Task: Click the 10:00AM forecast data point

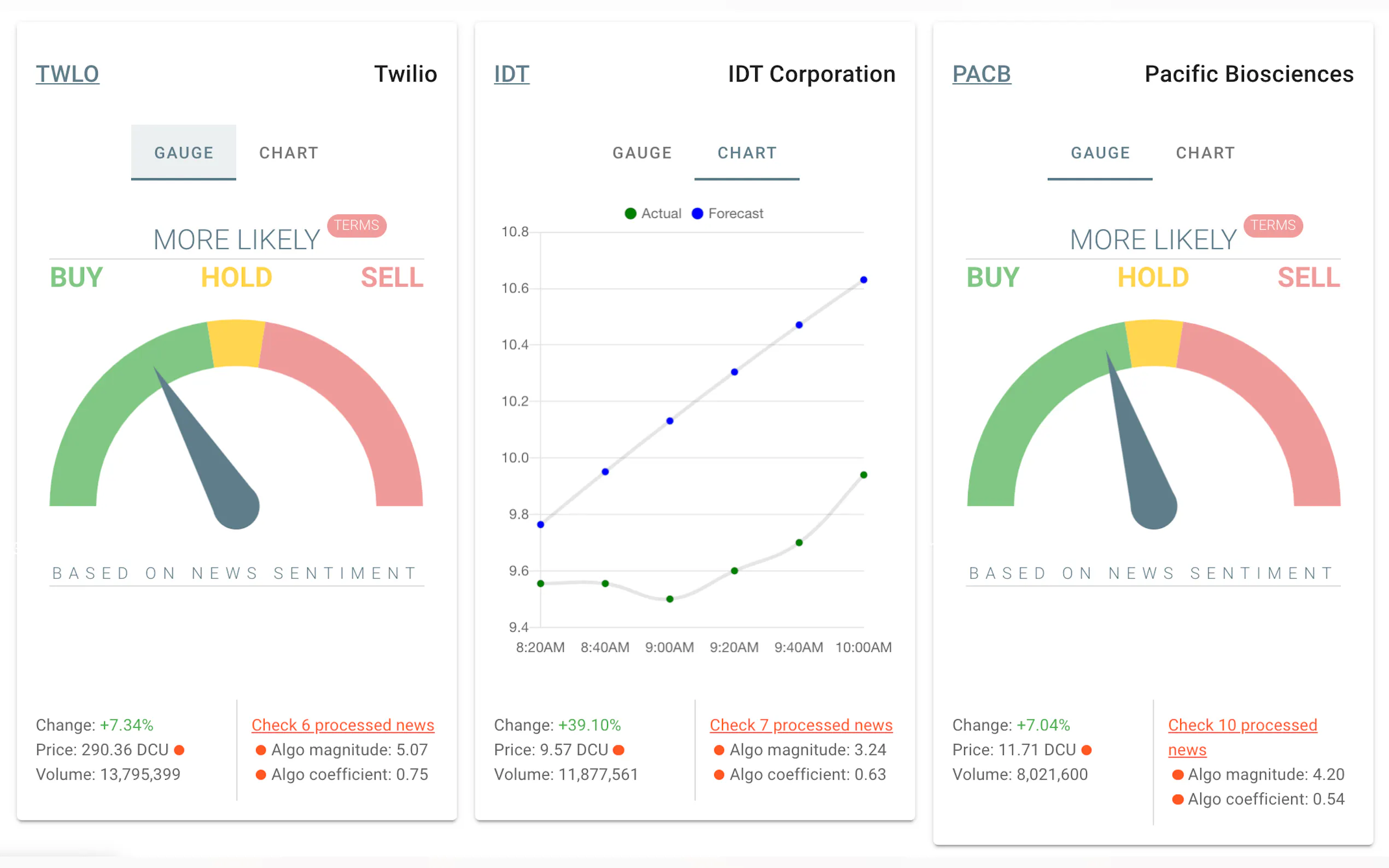Action: coord(863,279)
